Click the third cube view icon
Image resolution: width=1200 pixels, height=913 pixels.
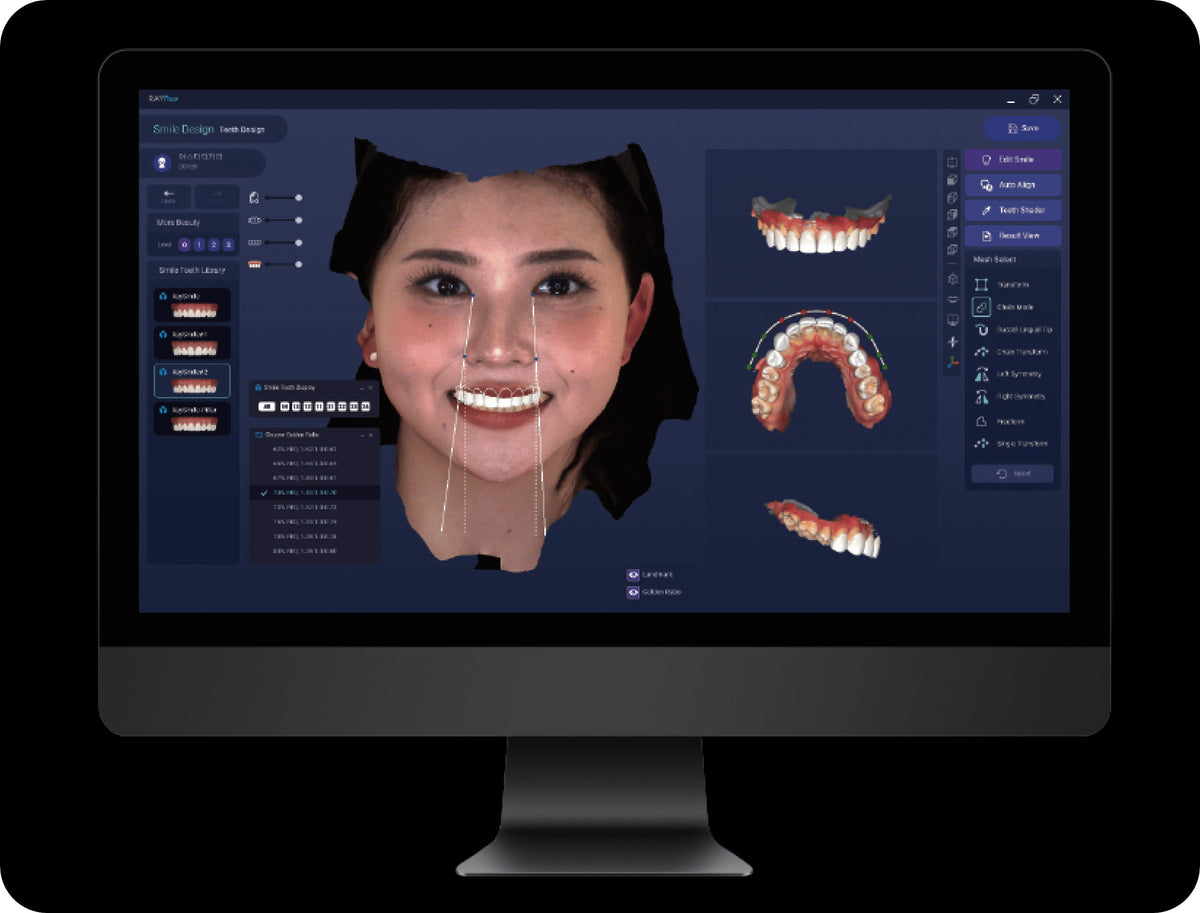click(952, 214)
